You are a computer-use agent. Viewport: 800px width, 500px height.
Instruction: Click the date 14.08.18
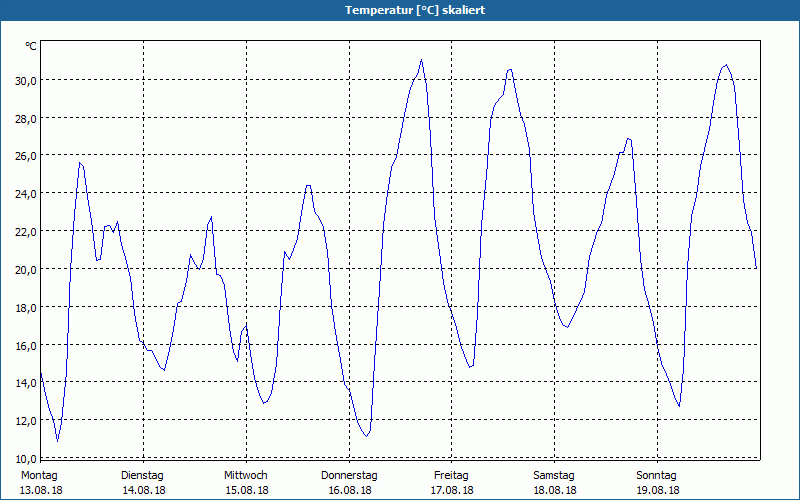[144, 490]
